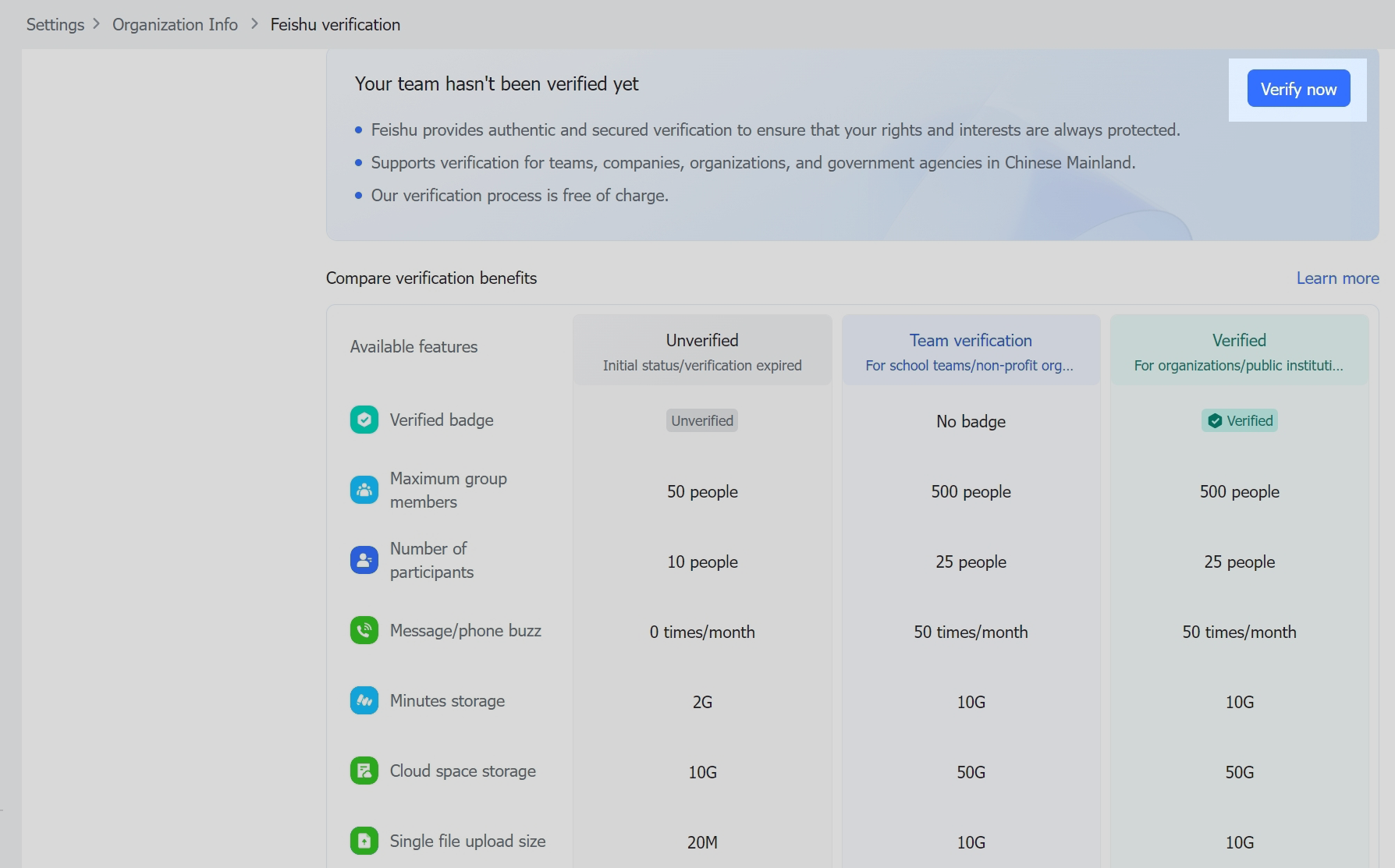1395x868 pixels.
Task: Click the Number of participants icon
Action: click(x=364, y=560)
